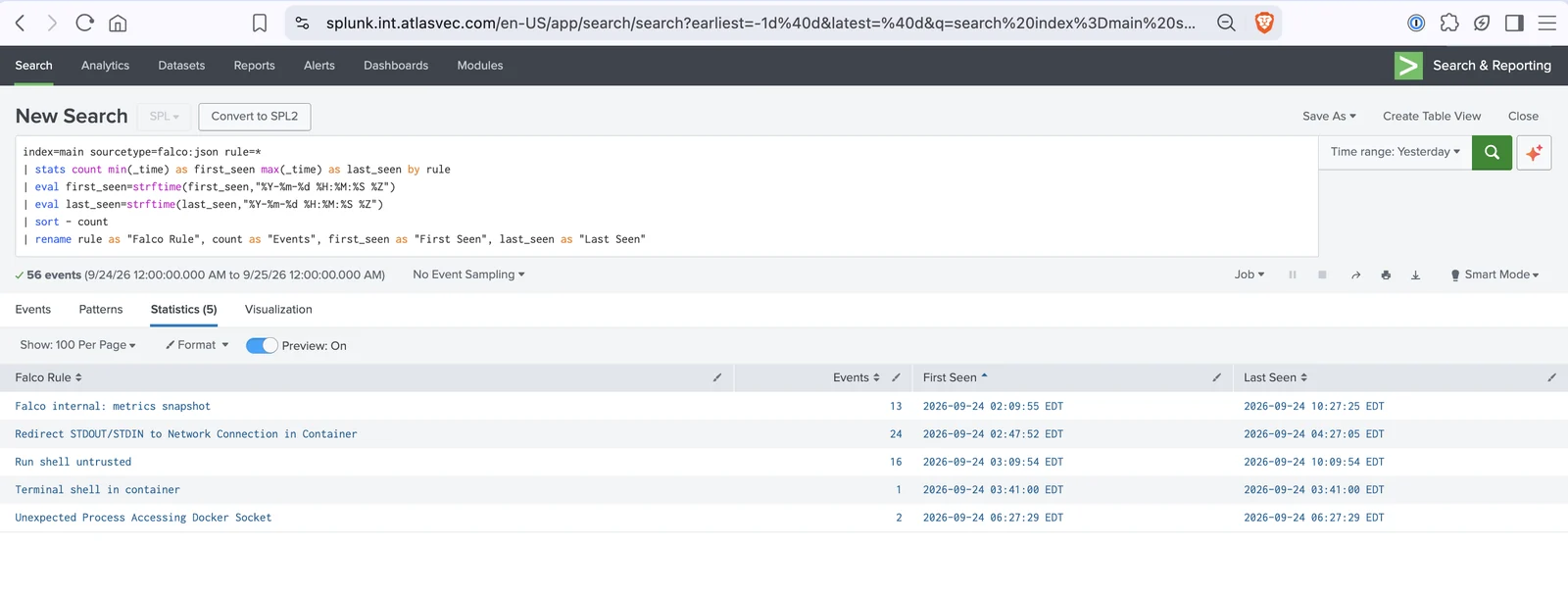Toggle Preview On switch
Viewport: 1568px width, 597px height.
point(262,345)
